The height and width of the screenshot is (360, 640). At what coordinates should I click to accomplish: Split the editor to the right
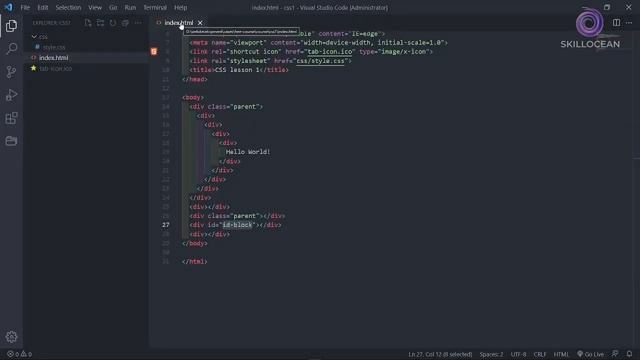616,23
